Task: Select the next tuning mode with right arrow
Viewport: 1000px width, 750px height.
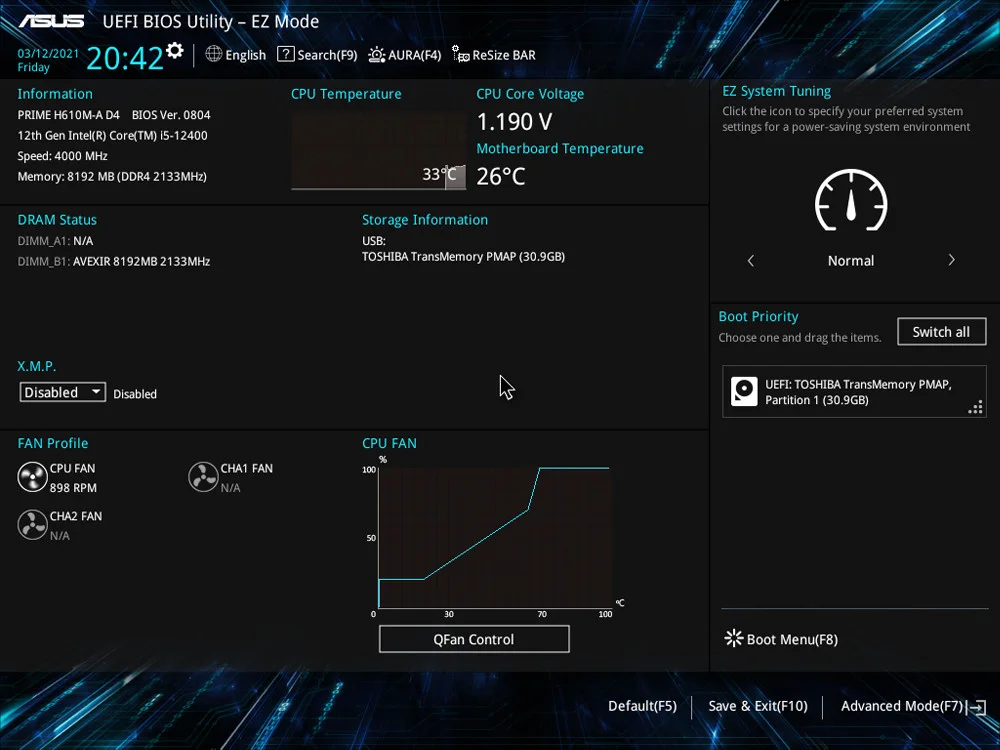Action: pos(951,260)
